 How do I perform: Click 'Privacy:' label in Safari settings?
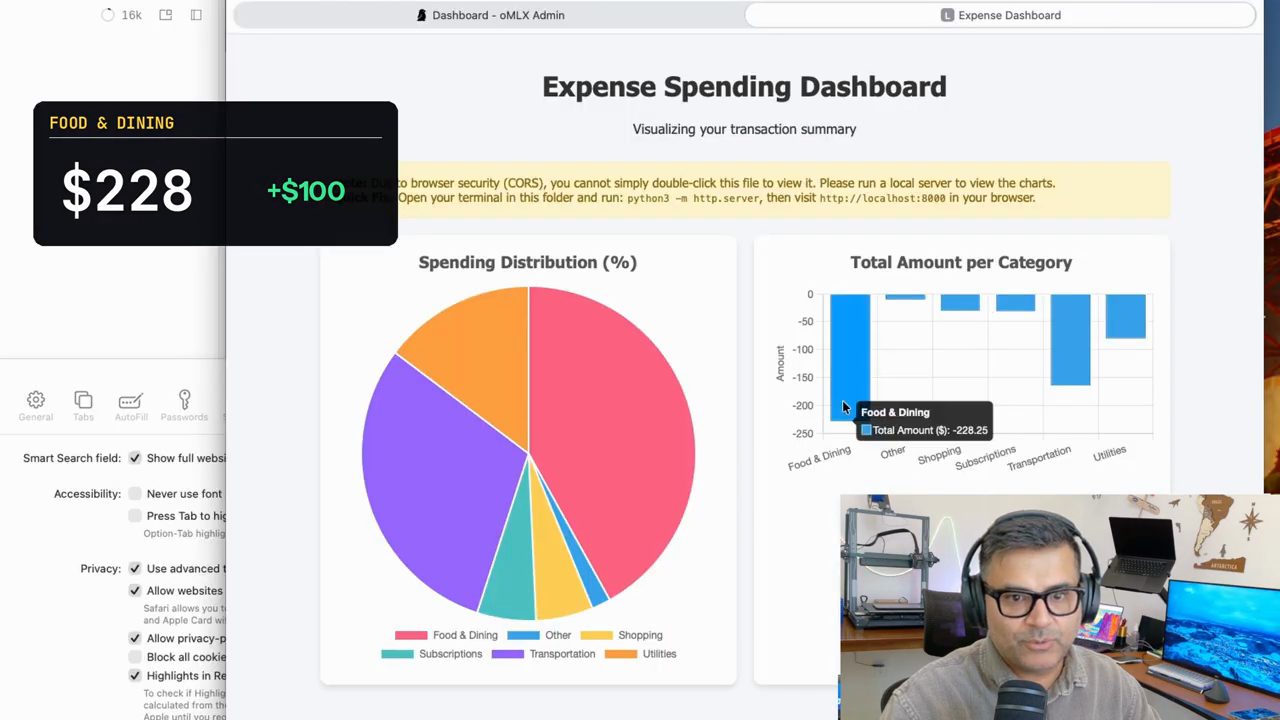[100, 569]
